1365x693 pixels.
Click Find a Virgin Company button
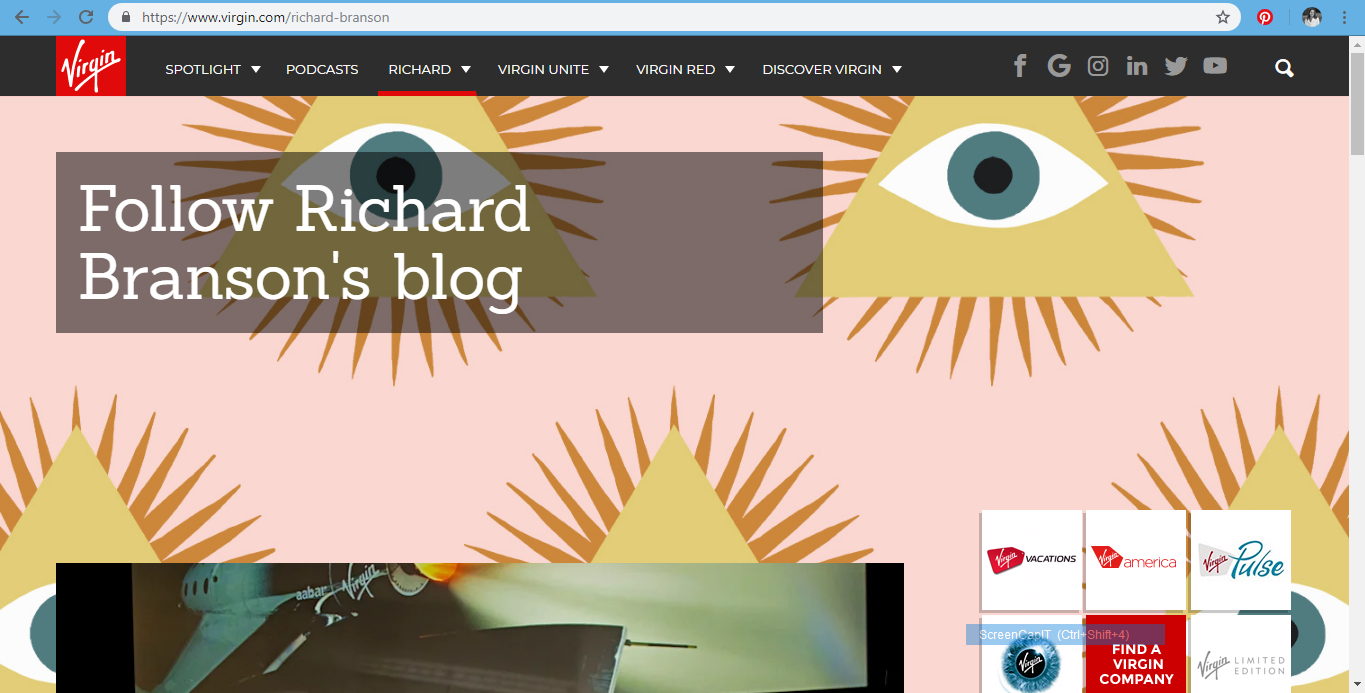[1136, 654]
